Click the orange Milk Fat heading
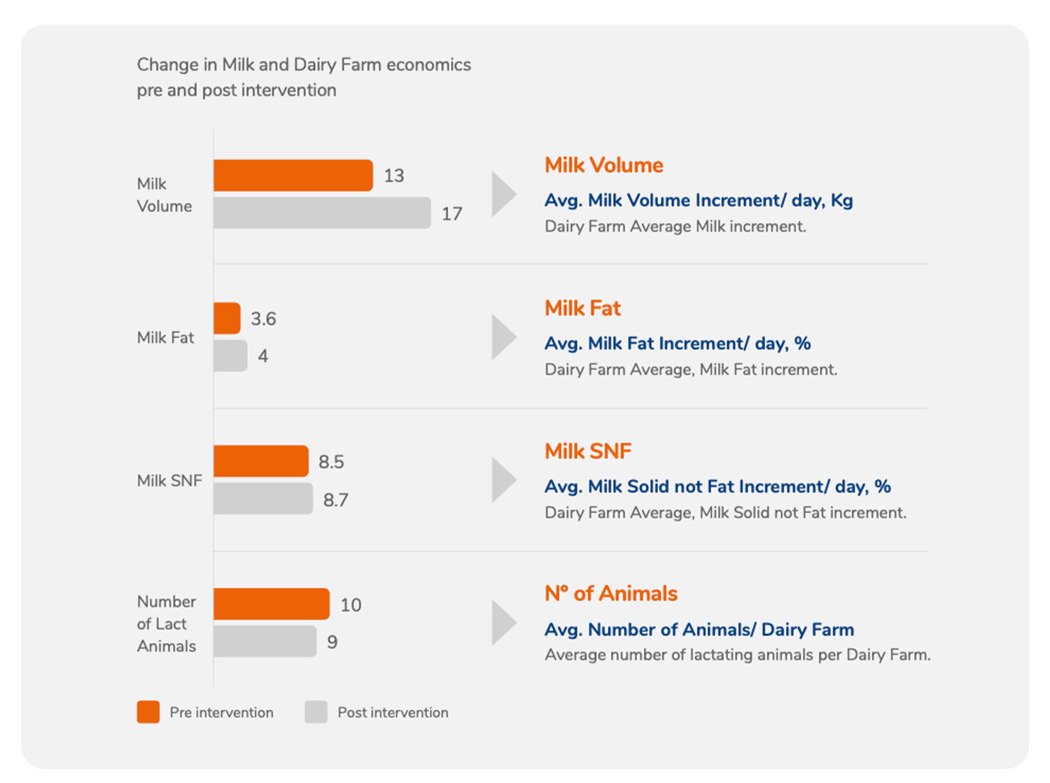Image resolution: width=1050 pixels, height=783 pixels. tap(583, 308)
